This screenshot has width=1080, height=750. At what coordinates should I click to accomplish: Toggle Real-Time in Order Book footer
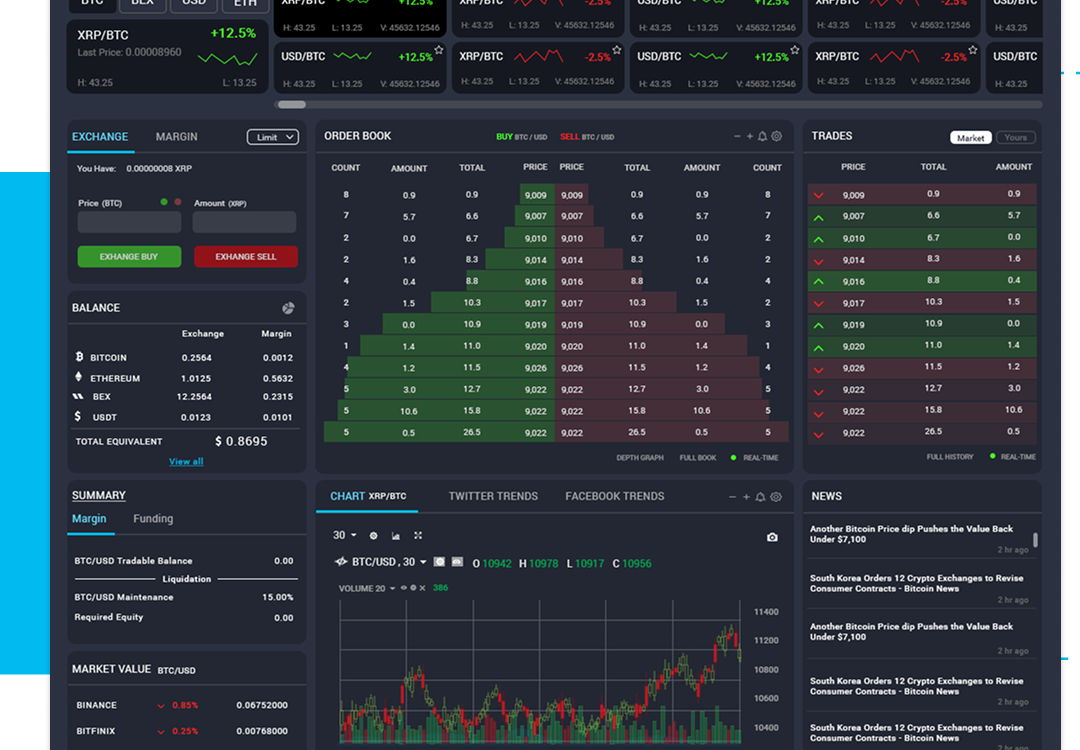[x=754, y=457]
